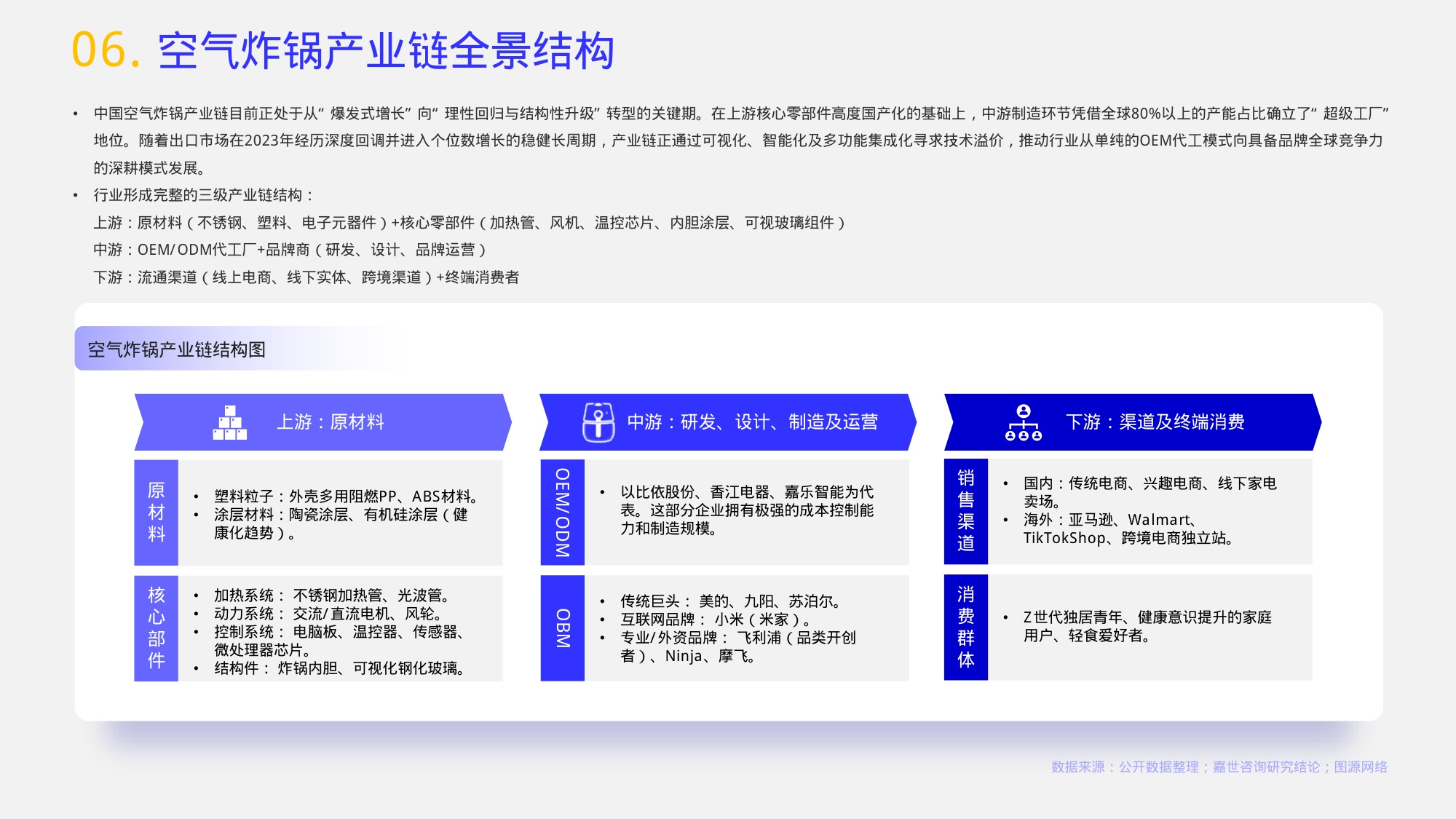
Task: Click the 上游：原材料（不锈钢、塑料 description line
Action: [470, 223]
